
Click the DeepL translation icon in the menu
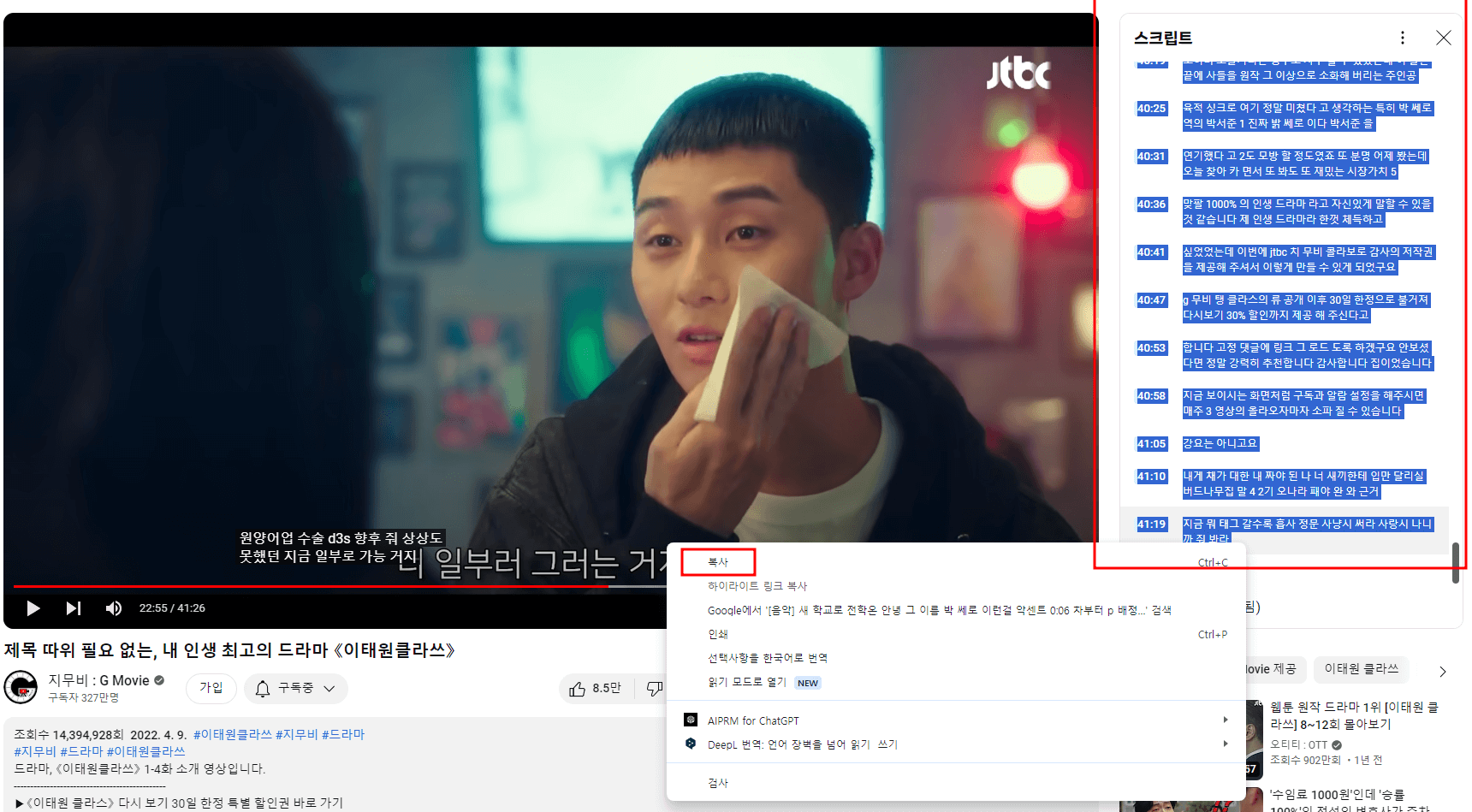tap(691, 744)
